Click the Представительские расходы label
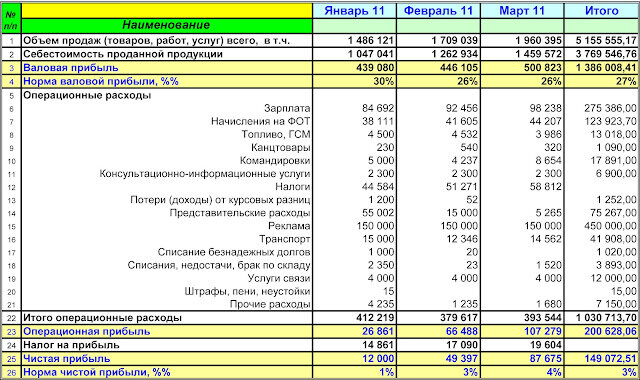This screenshot has width=640, height=380. tap(240, 213)
